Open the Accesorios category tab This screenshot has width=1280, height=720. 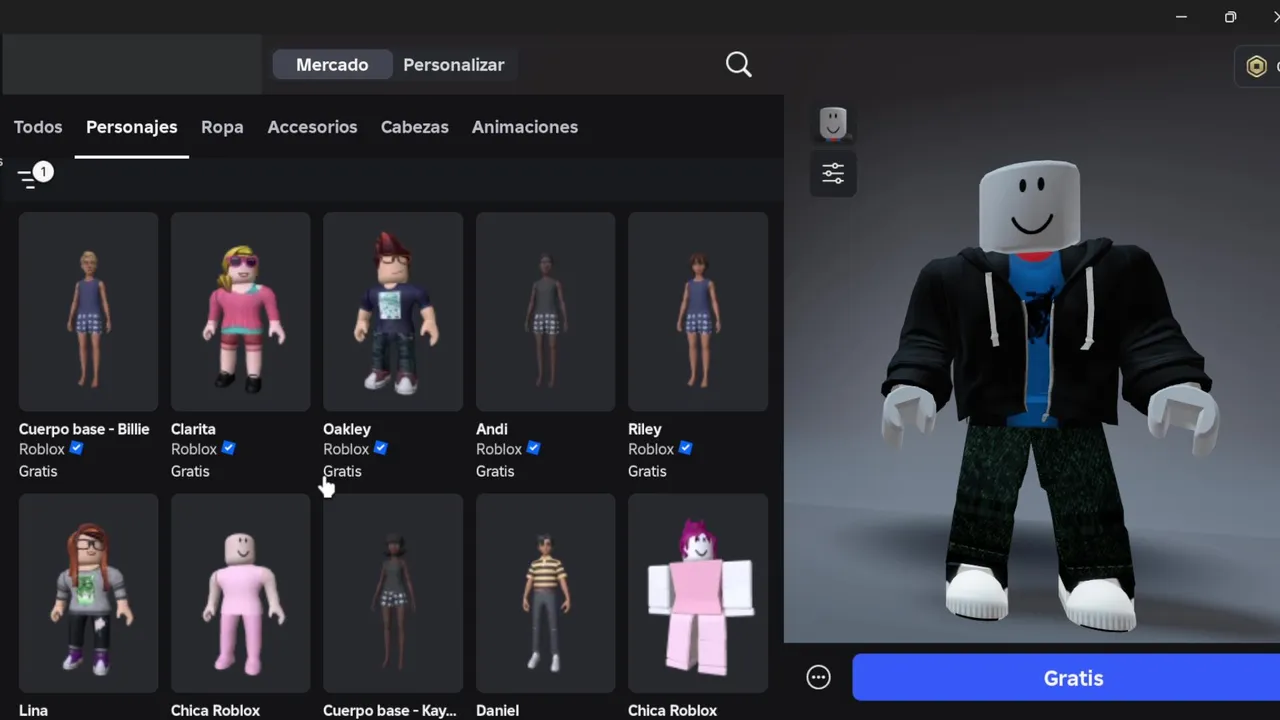(x=312, y=127)
